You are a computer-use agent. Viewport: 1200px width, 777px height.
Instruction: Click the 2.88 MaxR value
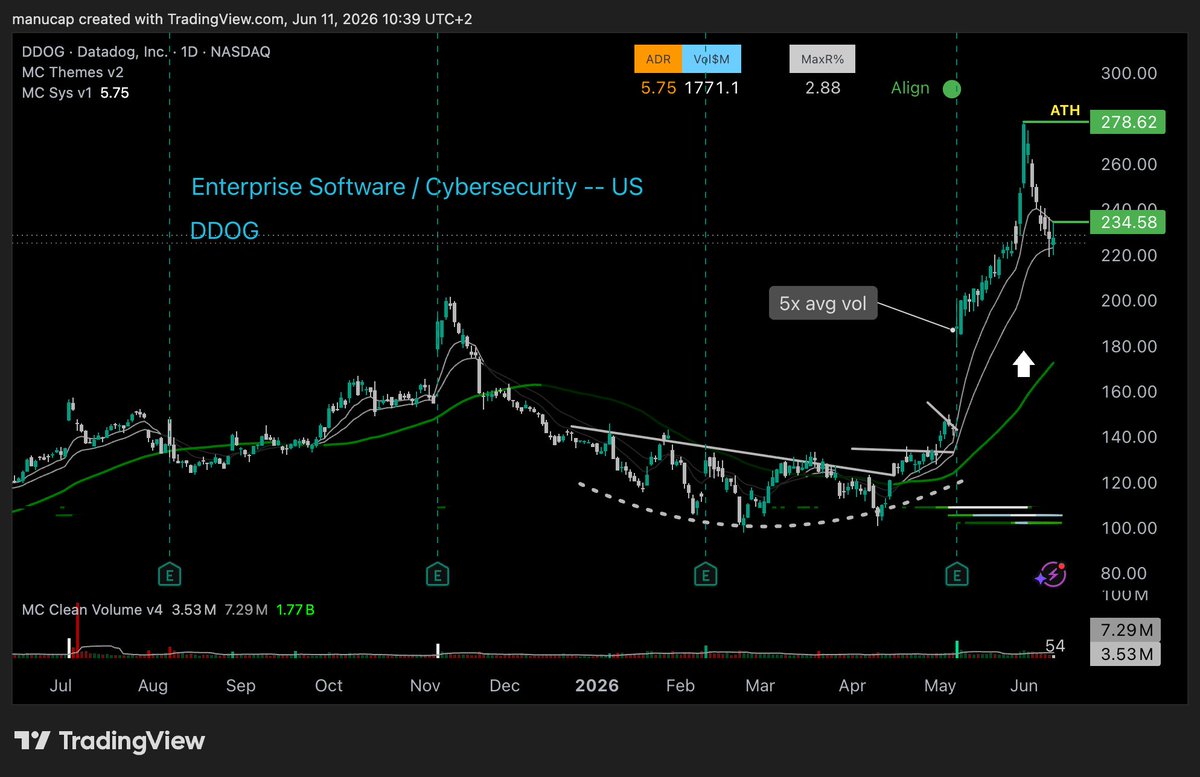(822, 88)
